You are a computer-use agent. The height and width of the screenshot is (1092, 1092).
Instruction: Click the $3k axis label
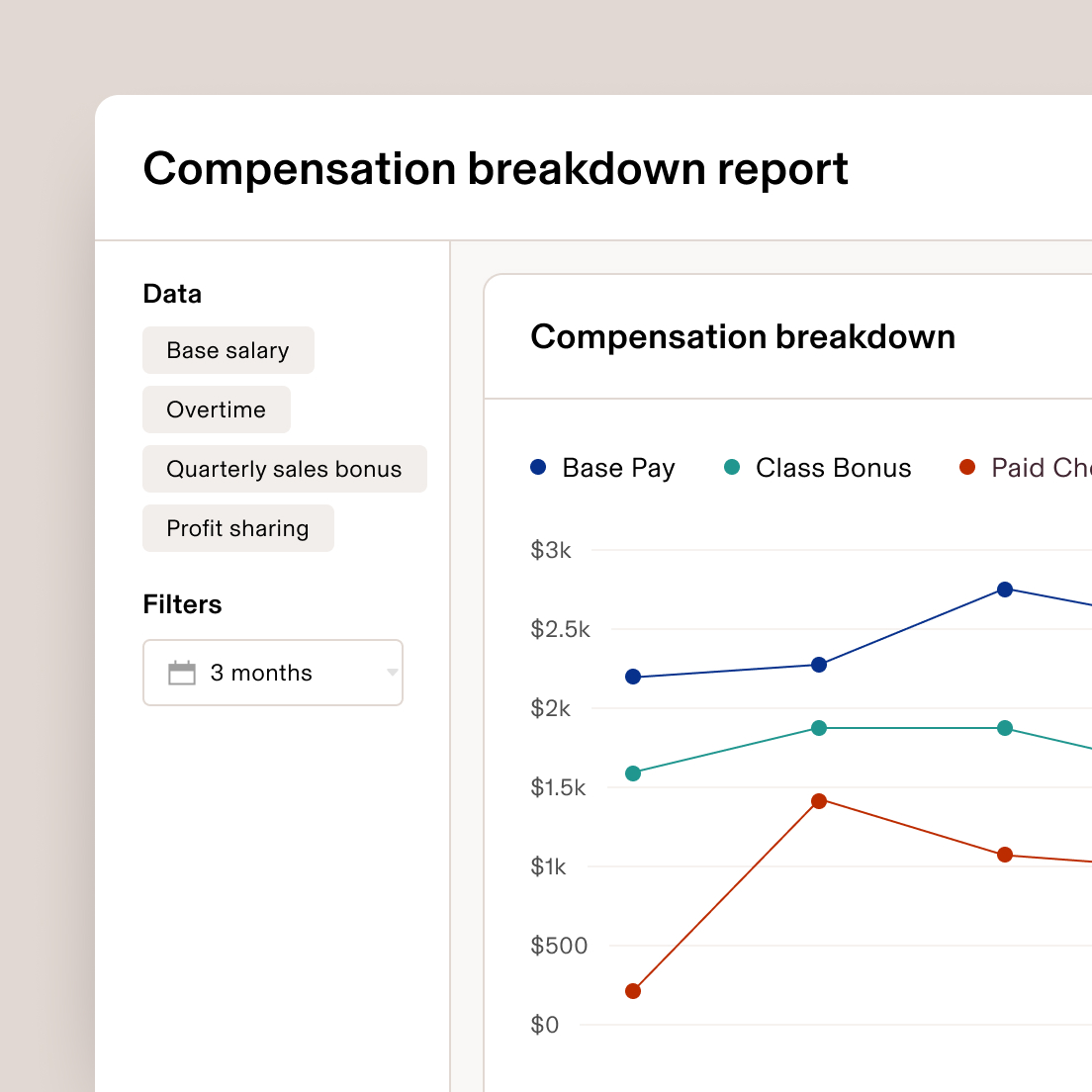(550, 550)
